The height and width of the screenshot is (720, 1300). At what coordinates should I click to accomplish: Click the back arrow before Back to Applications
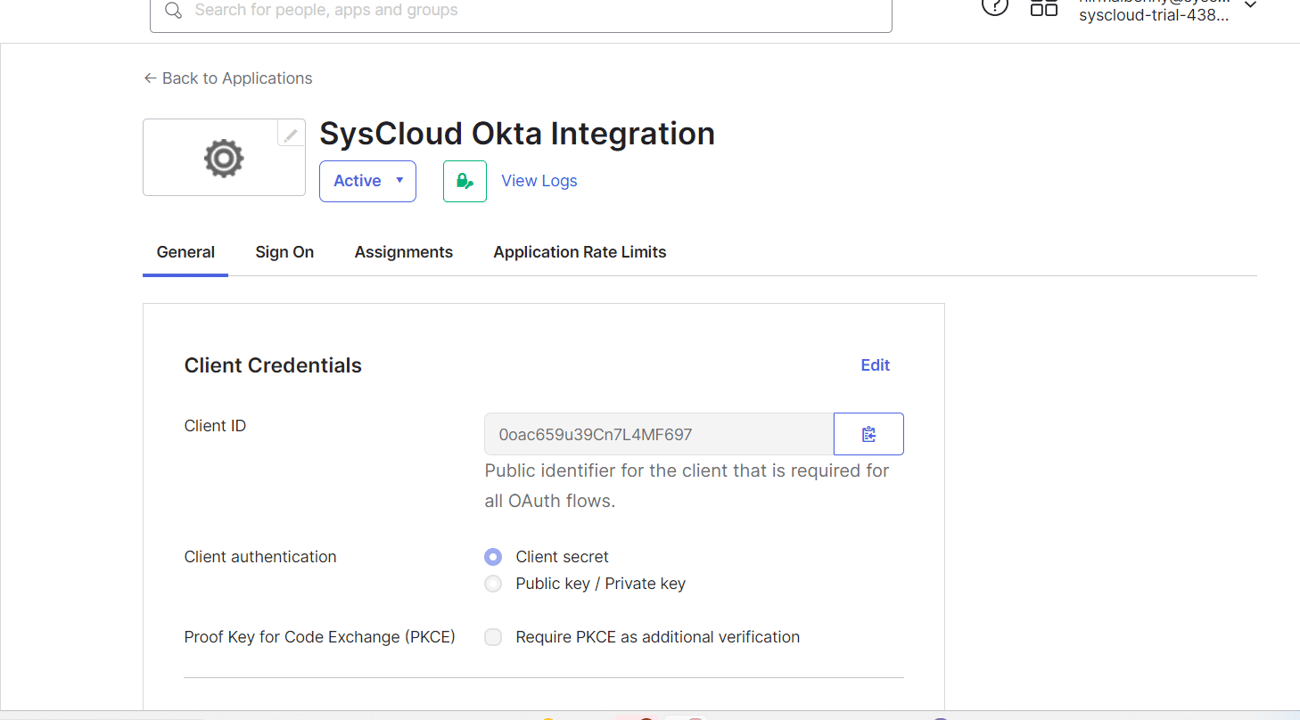tap(149, 78)
